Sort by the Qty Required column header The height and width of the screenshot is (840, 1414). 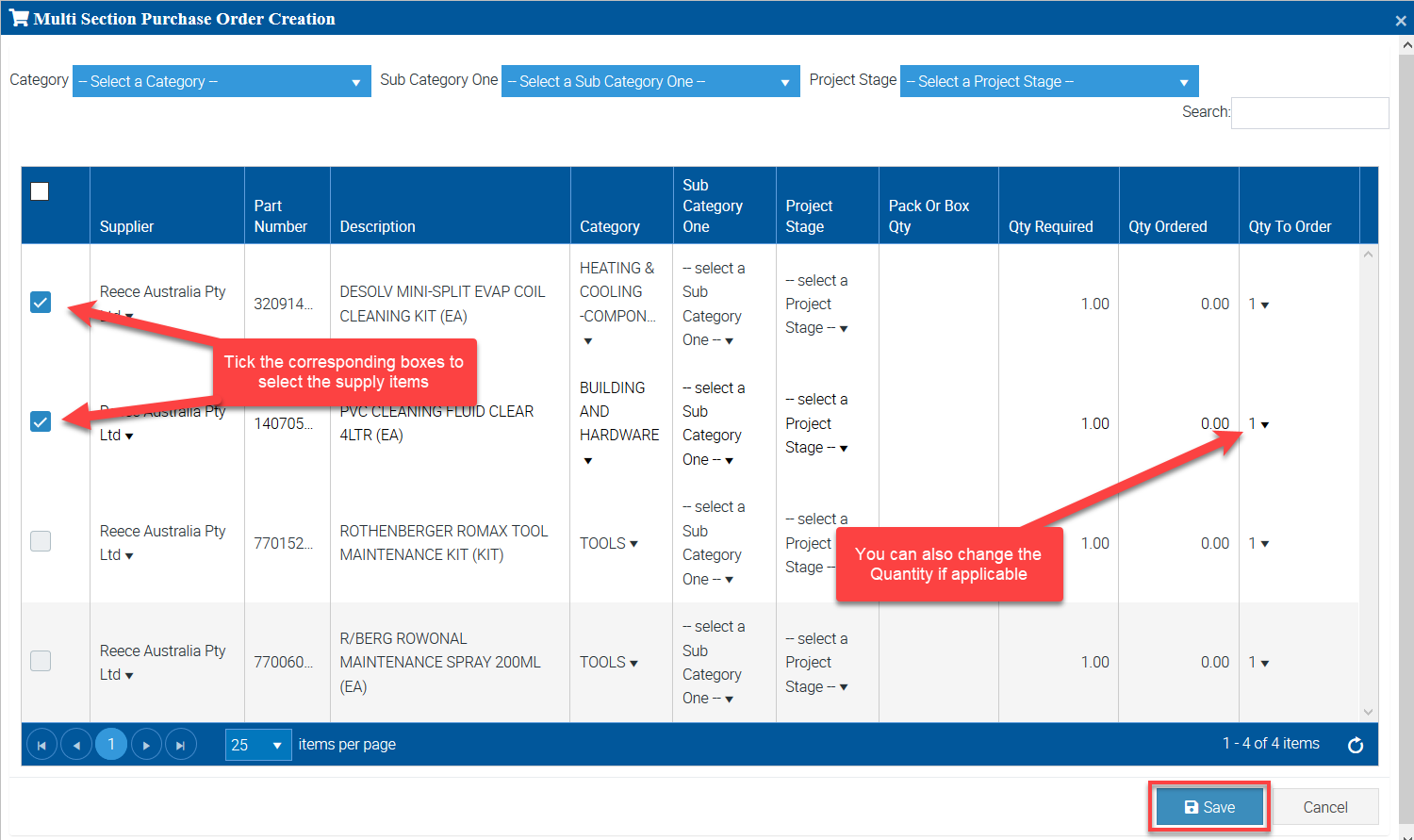(x=1050, y=226)
